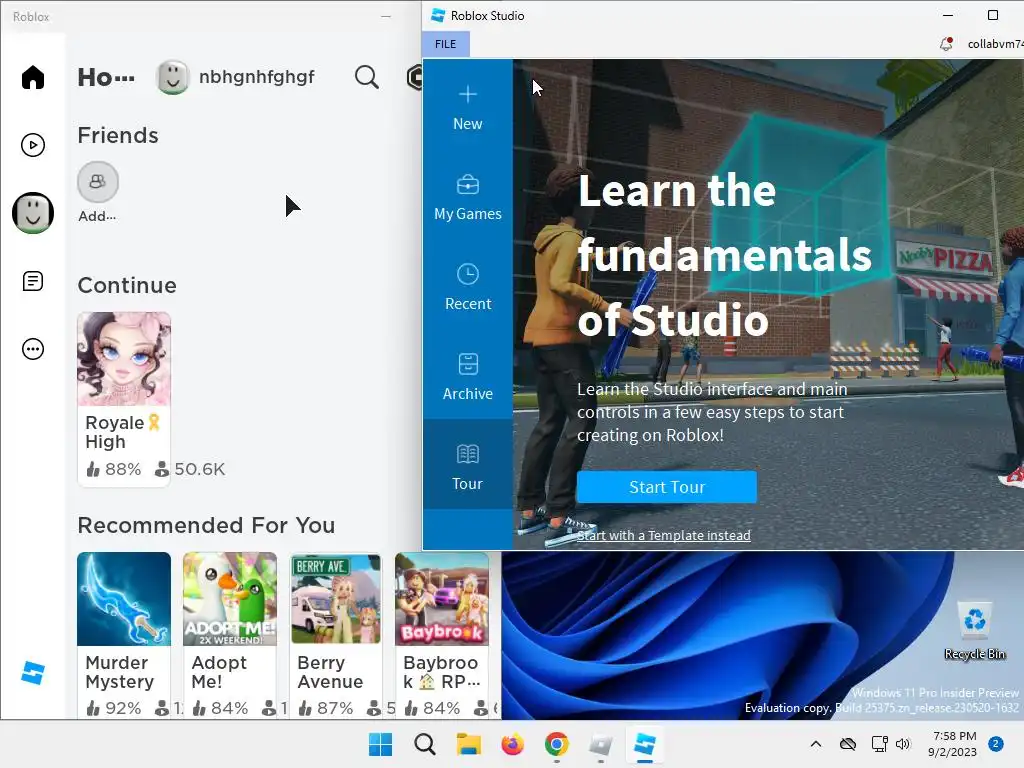The width and height of the screenshot is (1024, 768).
Task: Open the FILE menu in Roblox Studio
Action: click(x=445, y=44)
